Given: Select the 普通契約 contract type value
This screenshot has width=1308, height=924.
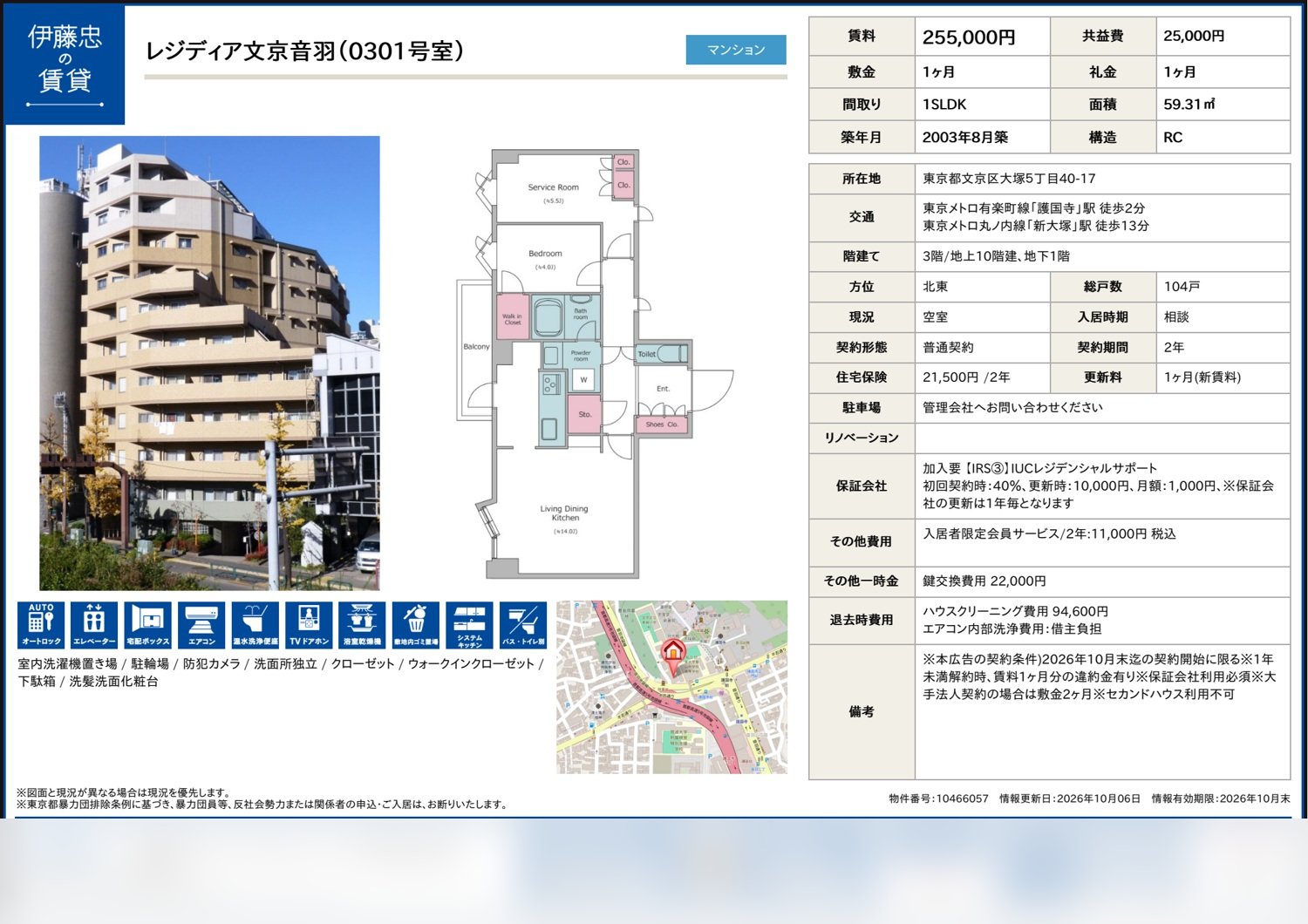Looking at the screenshot, I should pyautogui.click(x=948, y=347).
